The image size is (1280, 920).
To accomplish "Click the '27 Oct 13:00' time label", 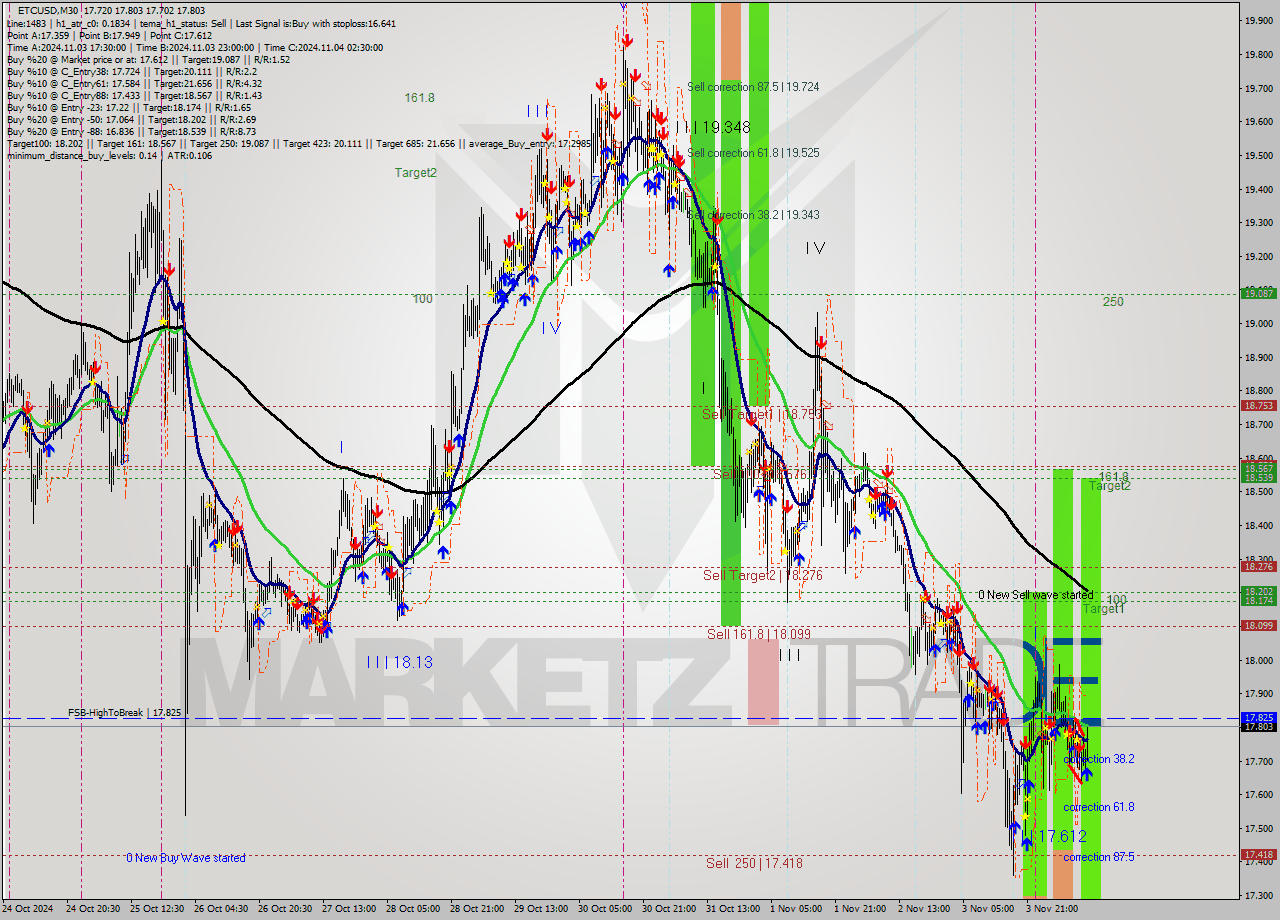I will point(349,909).
